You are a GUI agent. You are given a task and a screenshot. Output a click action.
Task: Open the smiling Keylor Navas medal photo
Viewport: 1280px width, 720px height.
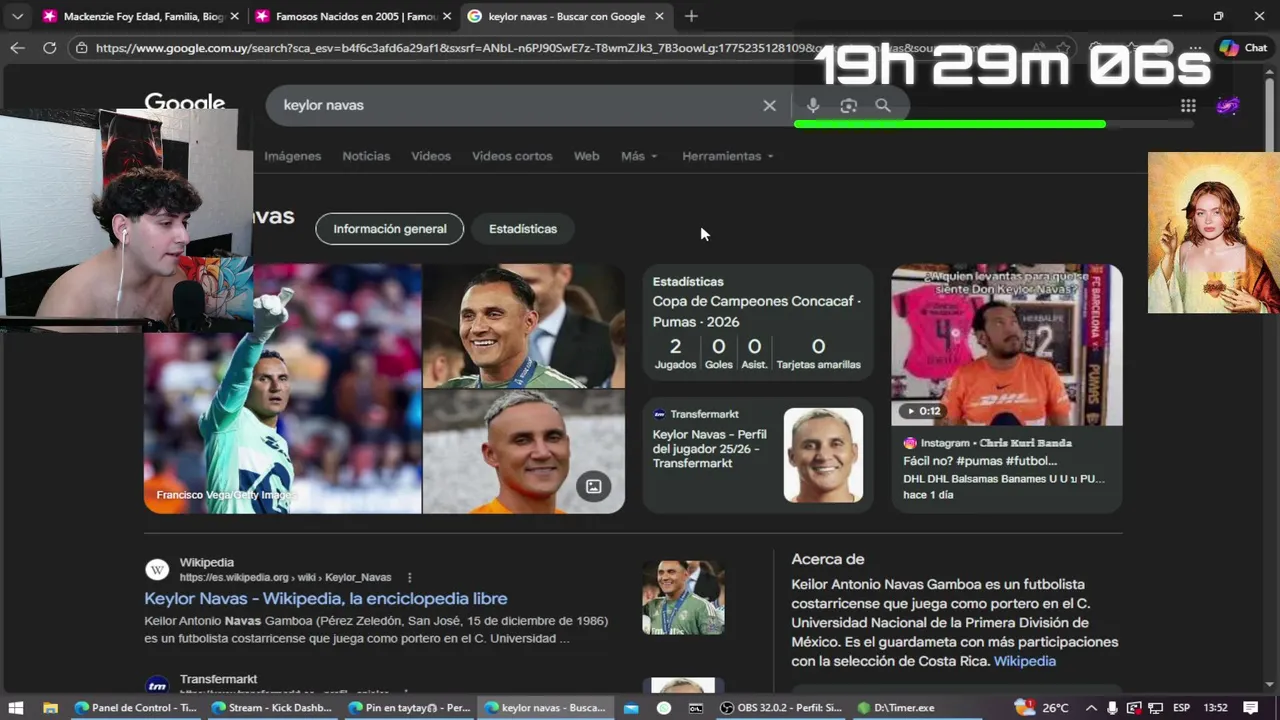click(x=524, y=326)
